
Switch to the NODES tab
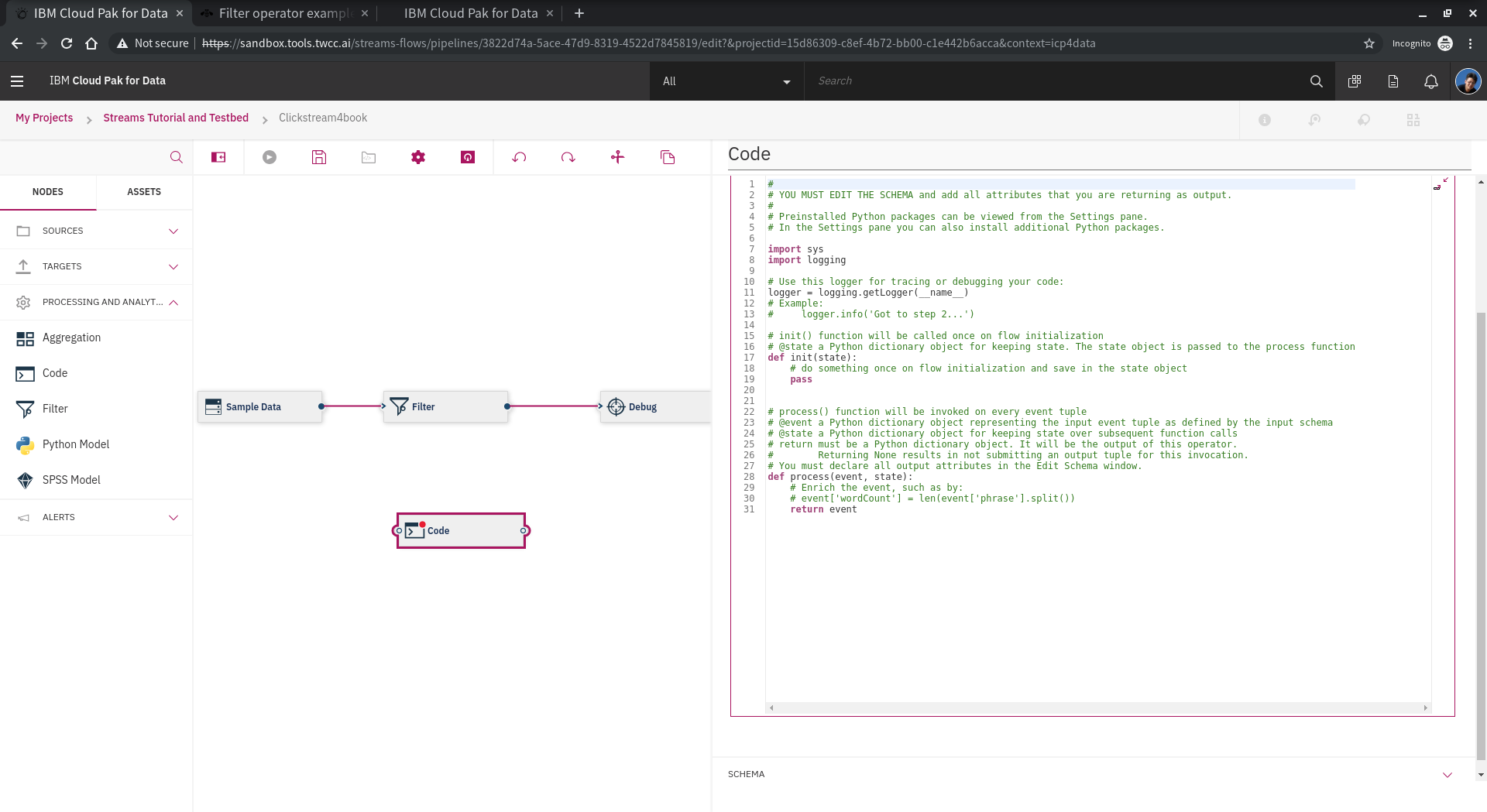(x=48, y=192)
